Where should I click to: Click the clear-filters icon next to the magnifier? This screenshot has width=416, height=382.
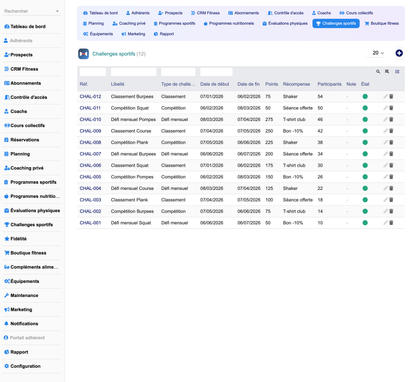pos(387,72)
